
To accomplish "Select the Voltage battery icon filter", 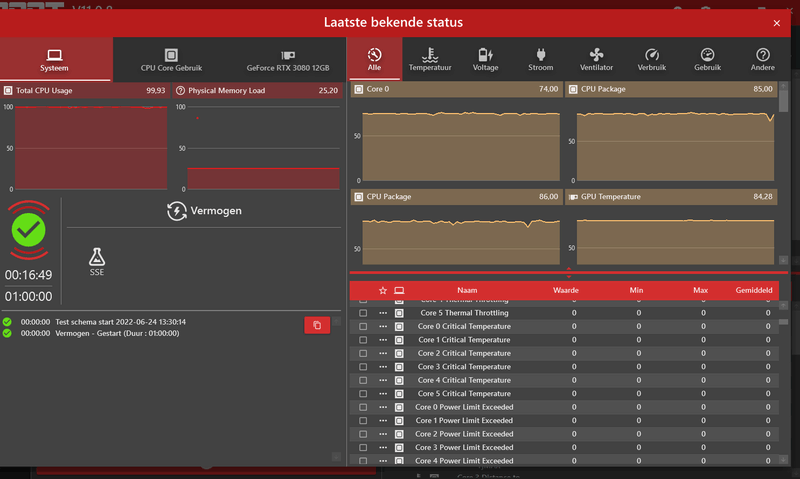I will [485, 59].
